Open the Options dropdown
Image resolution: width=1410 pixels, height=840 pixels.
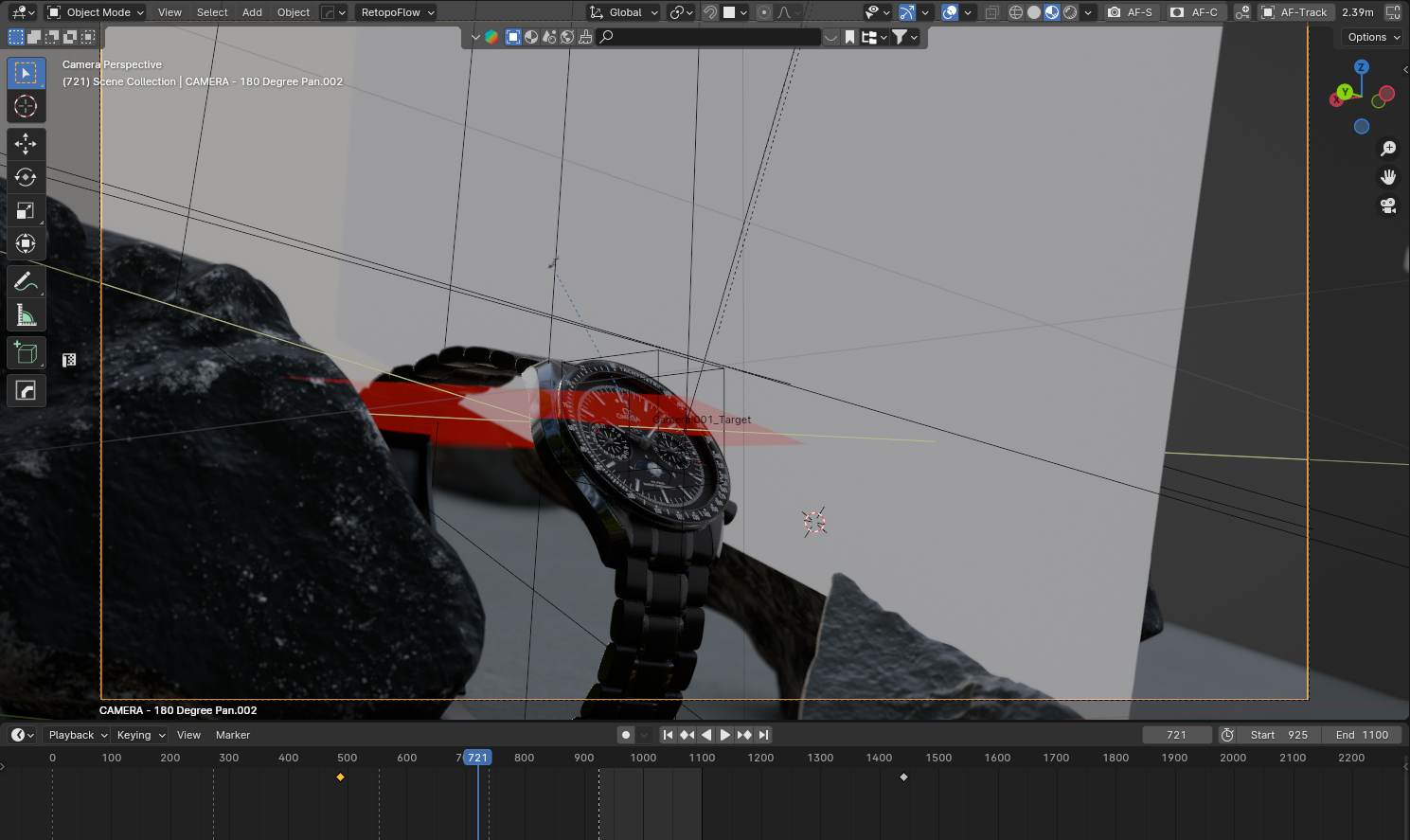1373,37
